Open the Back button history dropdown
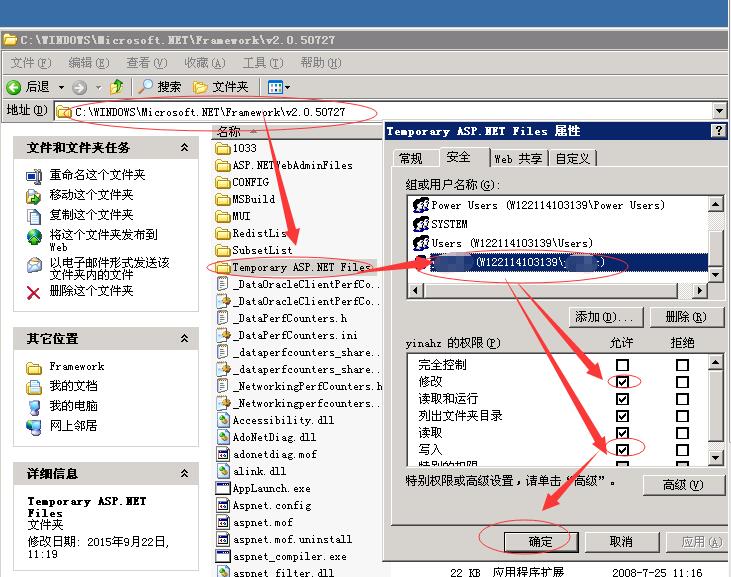 coord(62,87)
